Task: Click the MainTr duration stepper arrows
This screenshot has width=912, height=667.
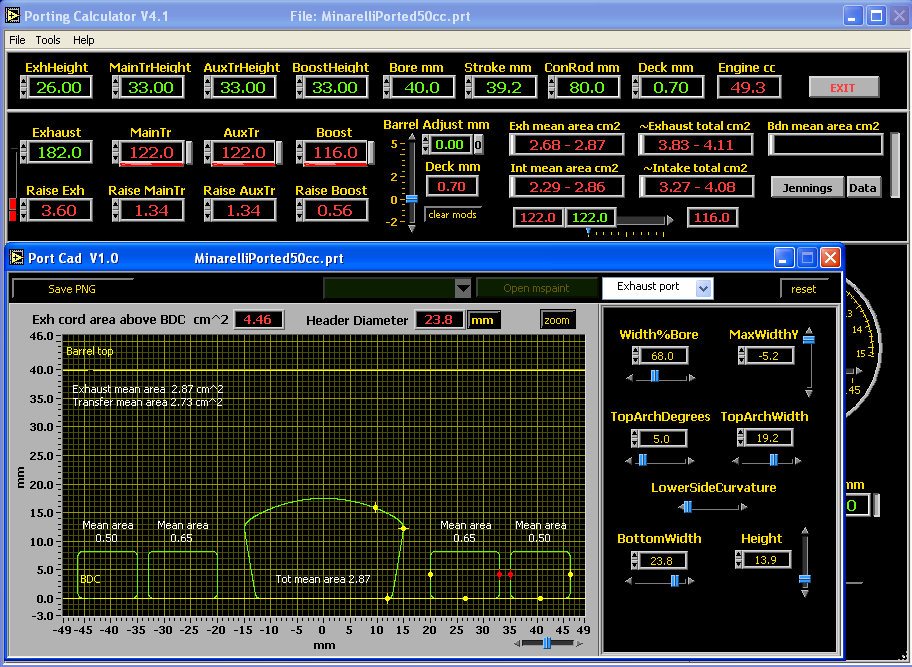Action: point(116,152)
